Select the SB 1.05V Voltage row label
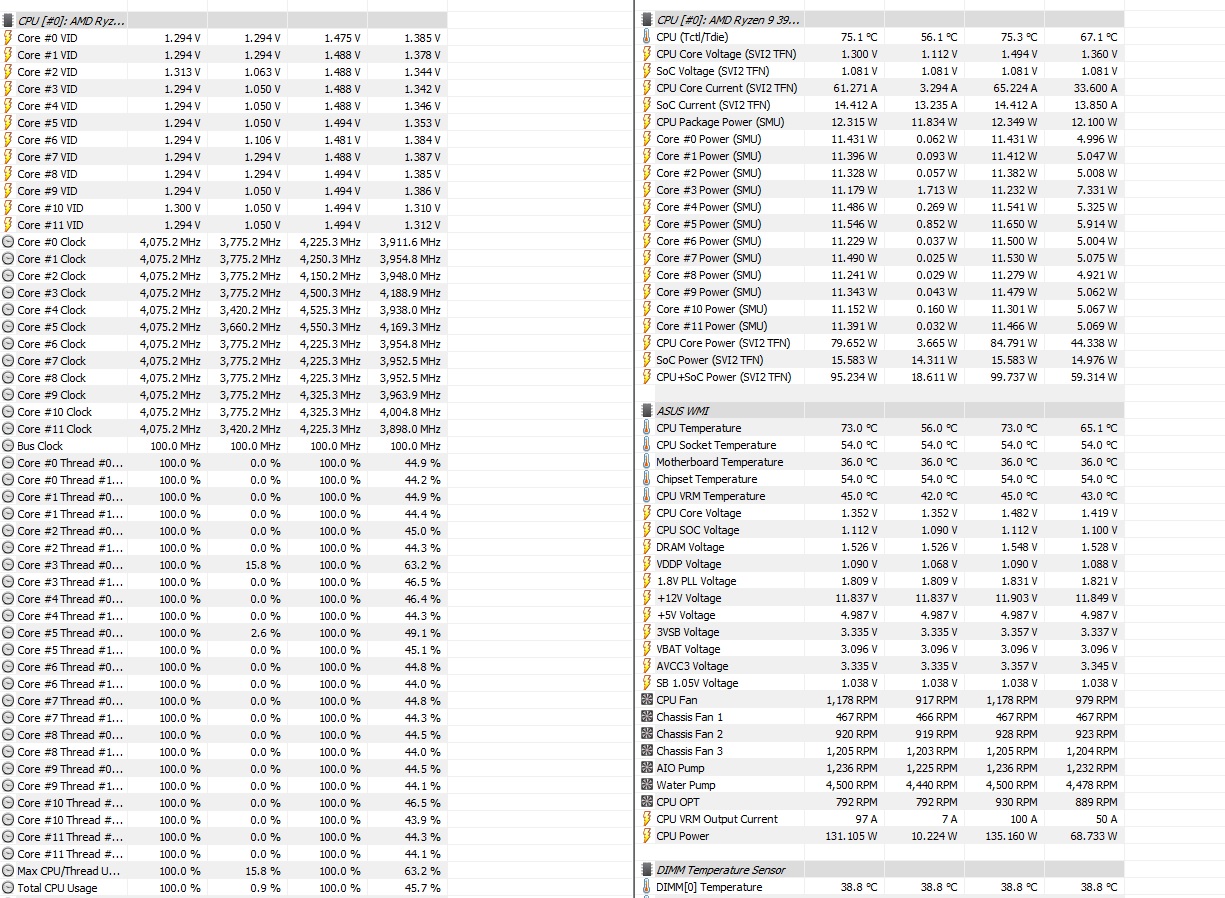 pyautogui.click(x=697, y=682)
